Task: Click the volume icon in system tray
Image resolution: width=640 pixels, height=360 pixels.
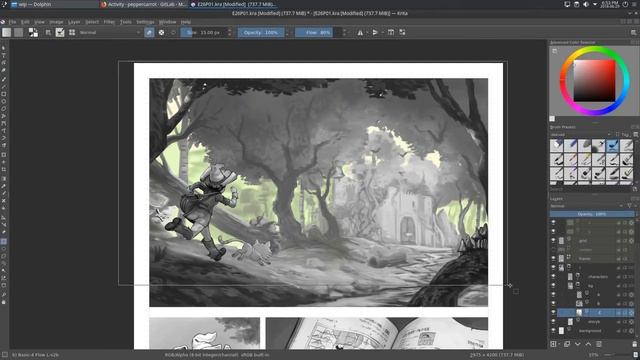Action: click(x=586, y=4)
